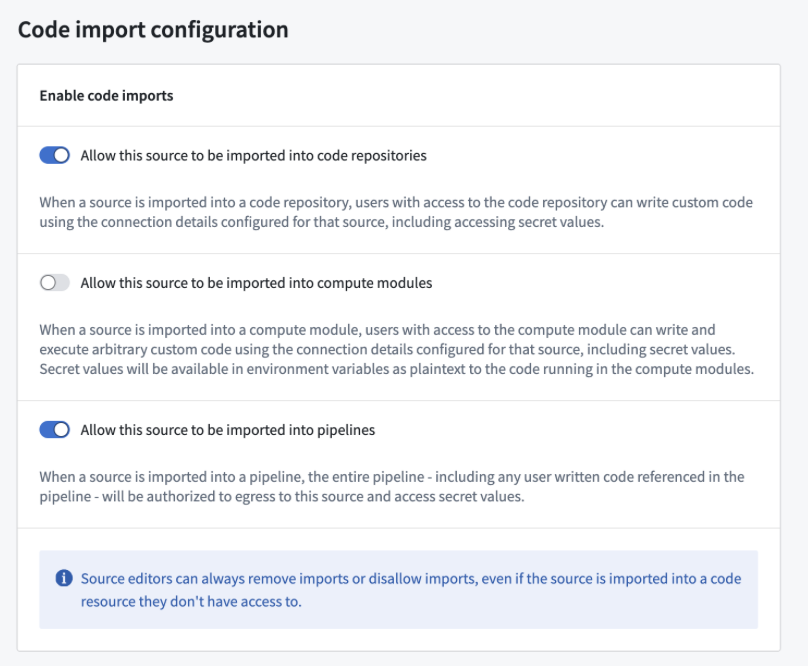This screenshot has height=666, width=808.
Task: Enable importing source into compute modules toggle
Action: [55, 282]
